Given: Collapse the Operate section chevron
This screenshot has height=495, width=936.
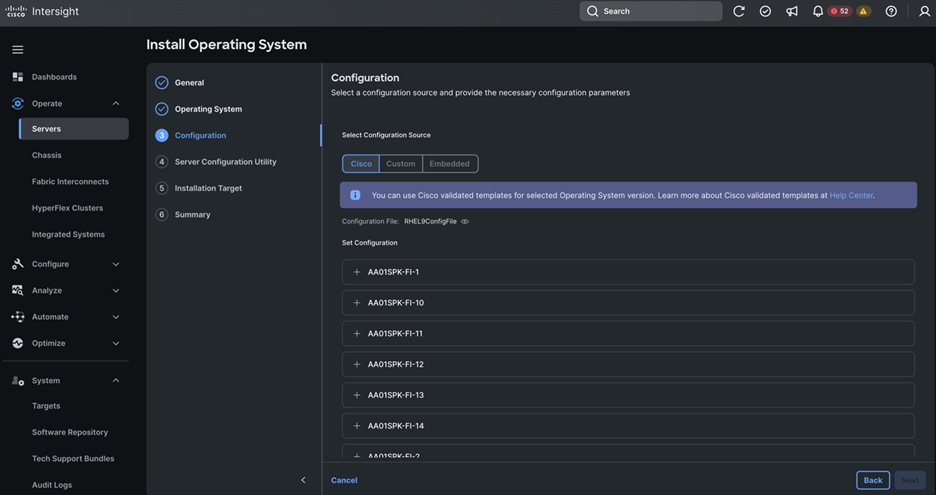Looking at the screenshot, I should pos(116,103).
